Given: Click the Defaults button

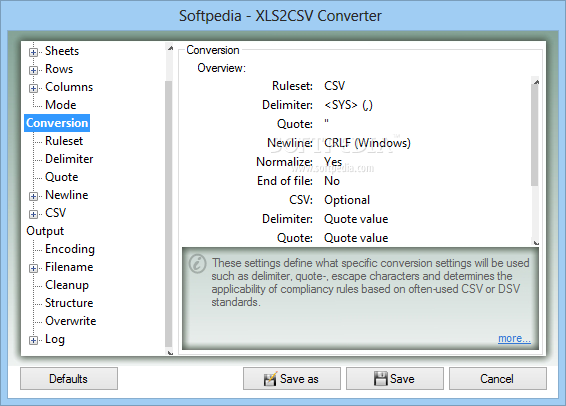Looking at the screenshot, I should [69, 379].
